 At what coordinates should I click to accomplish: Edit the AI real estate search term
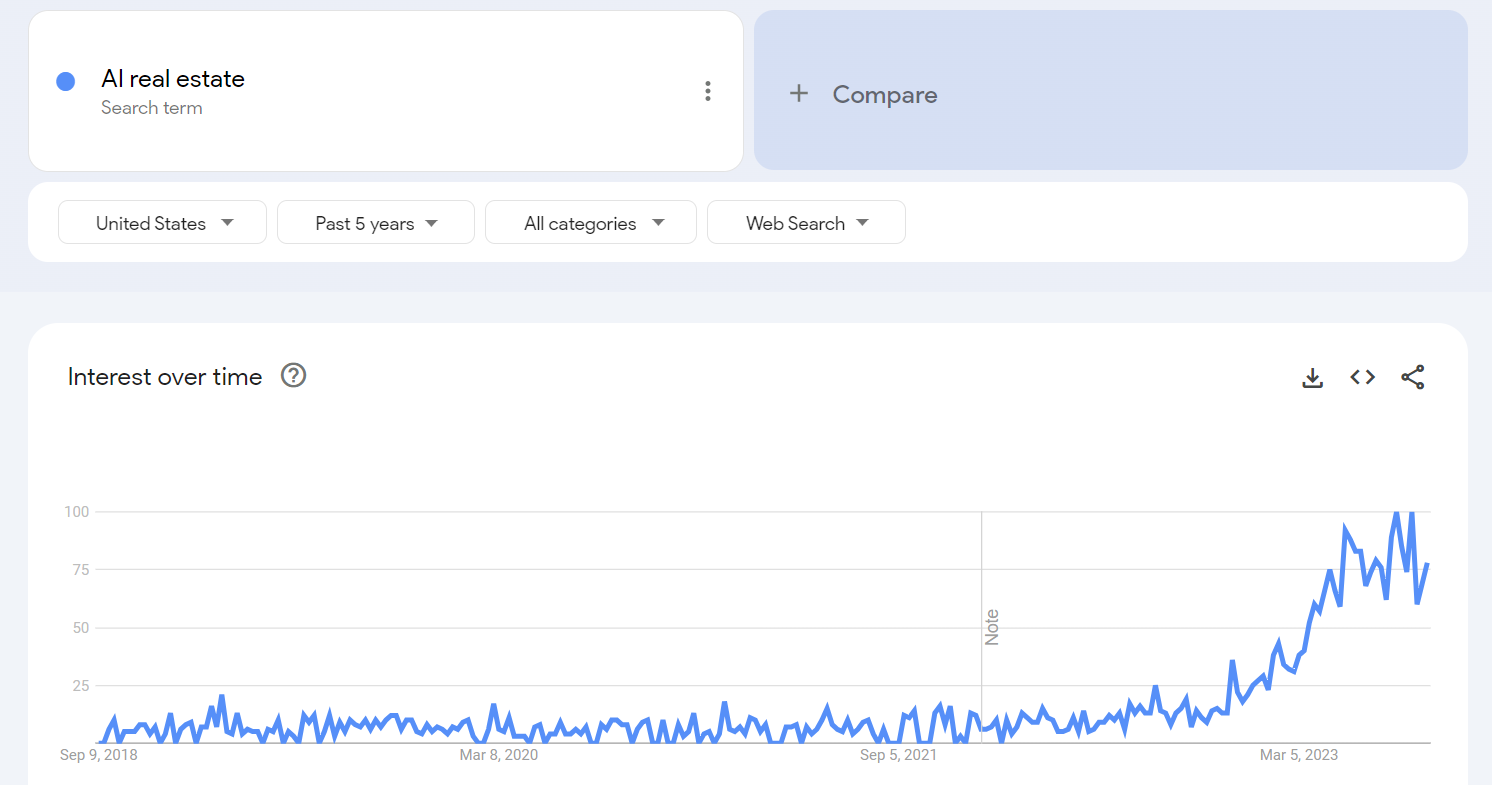(173, 79)
